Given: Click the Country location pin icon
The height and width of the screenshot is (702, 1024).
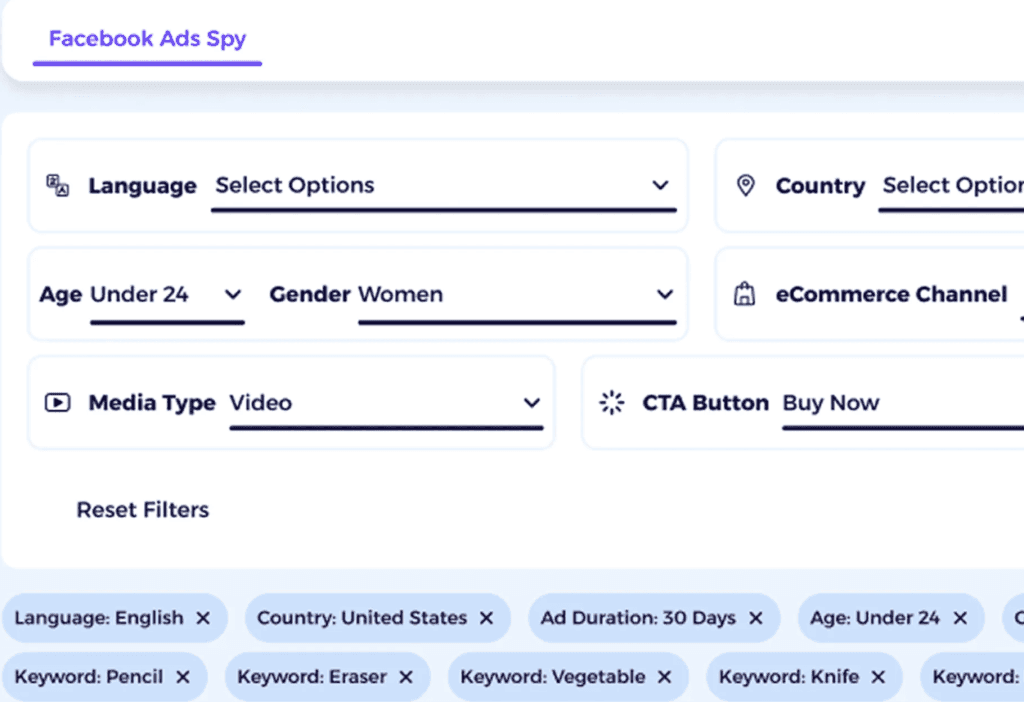Looking at the screenshot, I should click(x=745, y=185).
